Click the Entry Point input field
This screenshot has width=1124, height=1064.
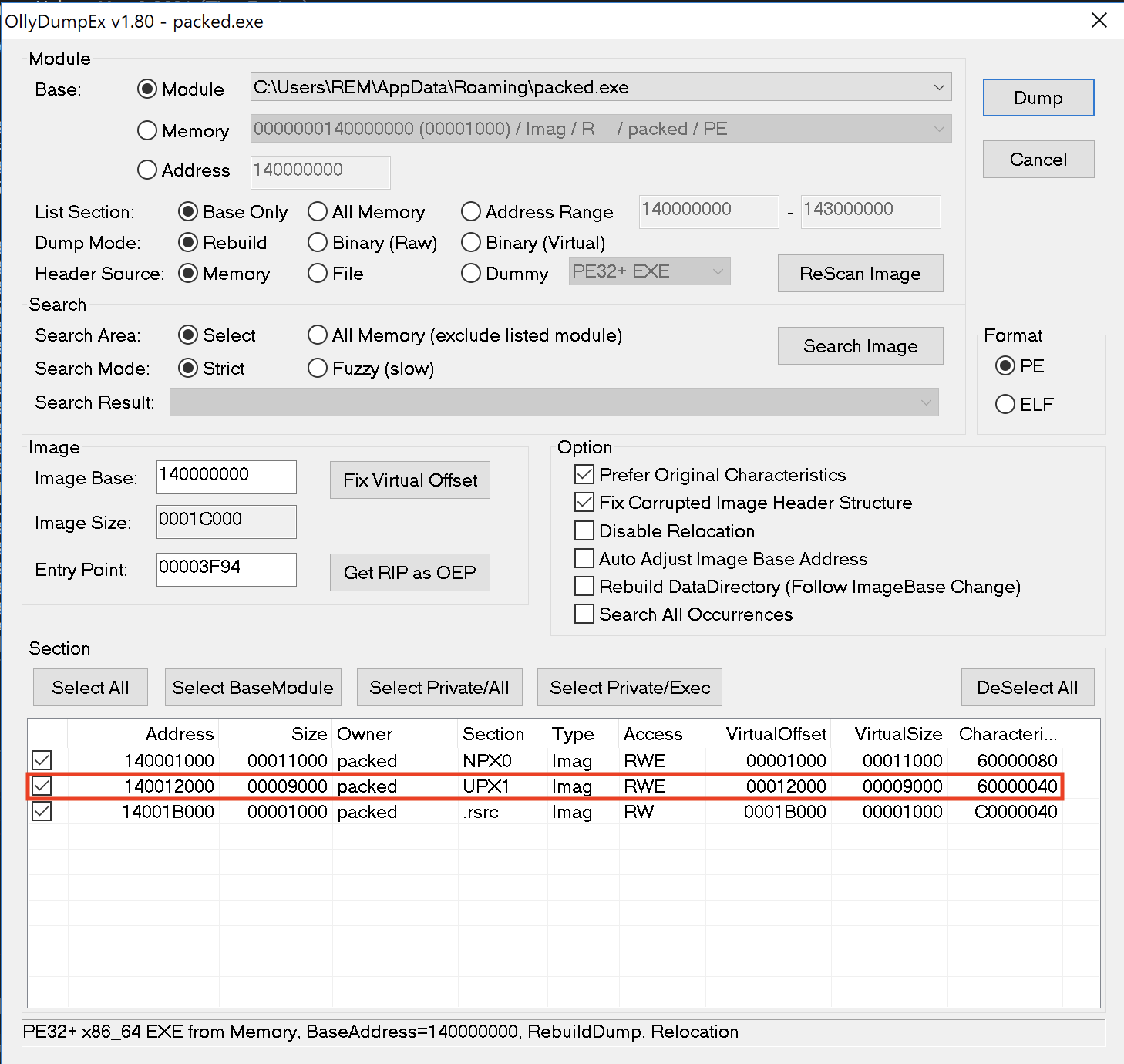[x=226, y=570]
